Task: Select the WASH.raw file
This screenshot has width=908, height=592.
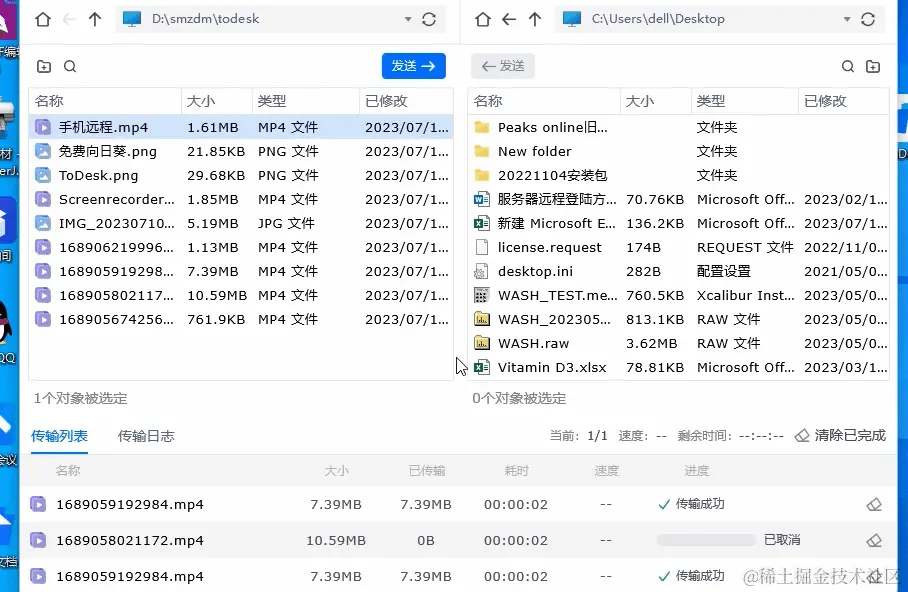Action: point(678,343)
